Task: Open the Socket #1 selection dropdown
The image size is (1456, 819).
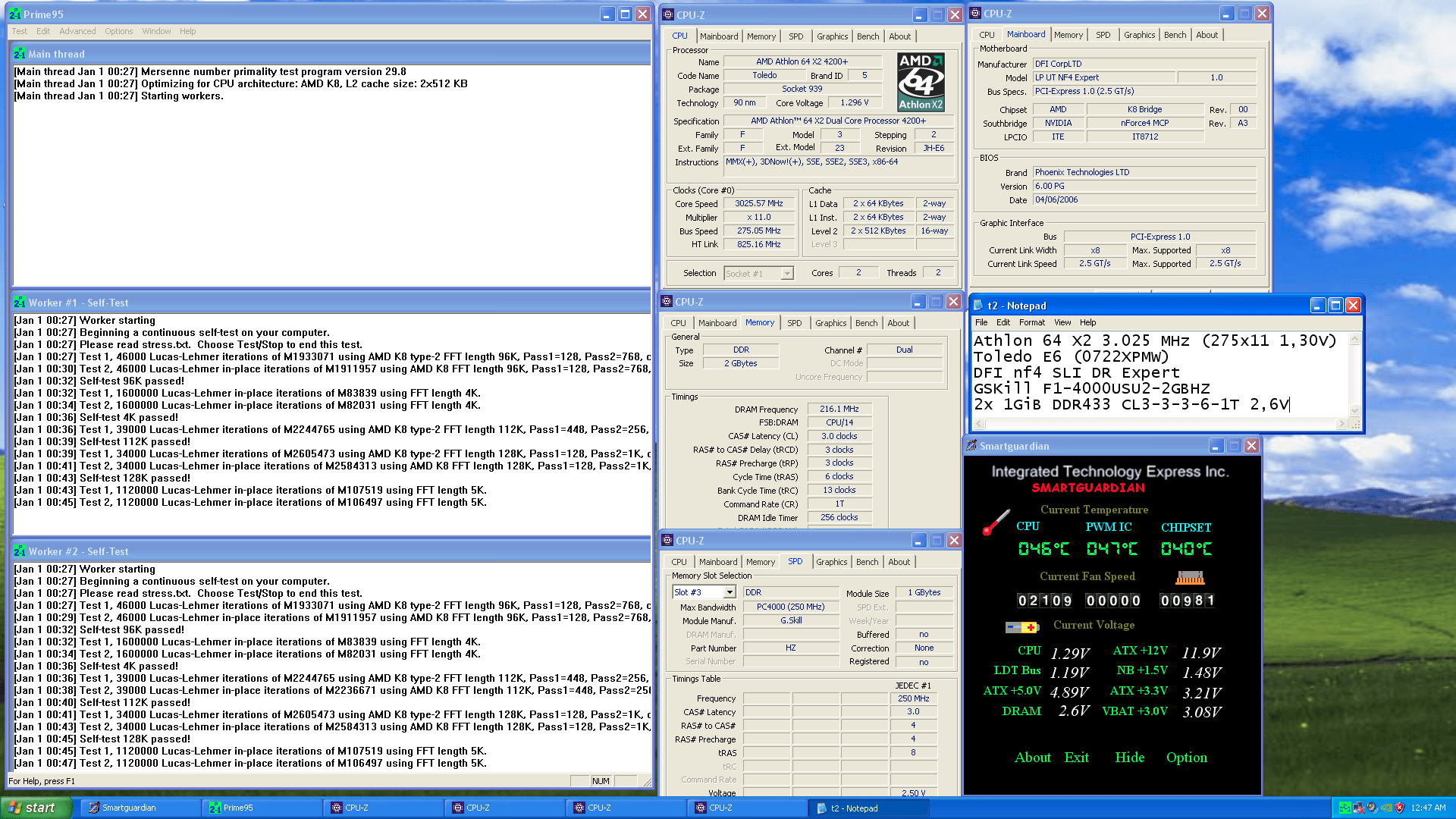Action: click(787, 274)
